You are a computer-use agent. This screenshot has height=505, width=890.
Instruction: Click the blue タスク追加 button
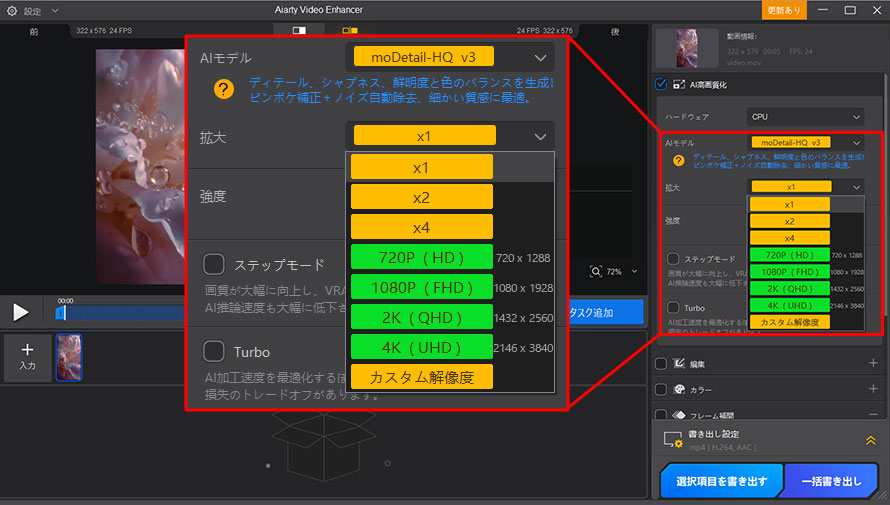click(x=606, y=313)
